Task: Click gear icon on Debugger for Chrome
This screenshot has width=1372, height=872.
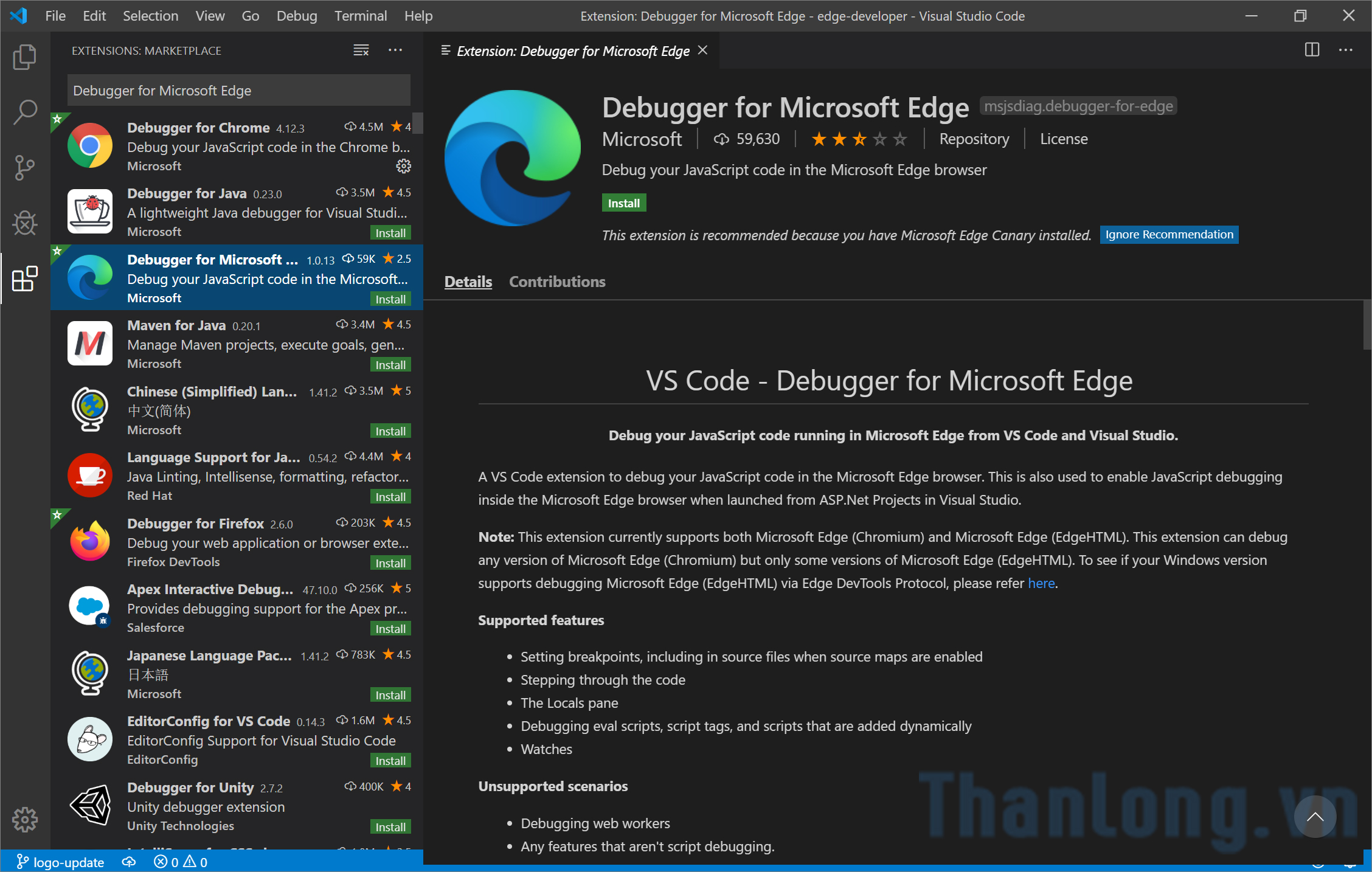Action: pyautogui.click(x=403, y=166)
